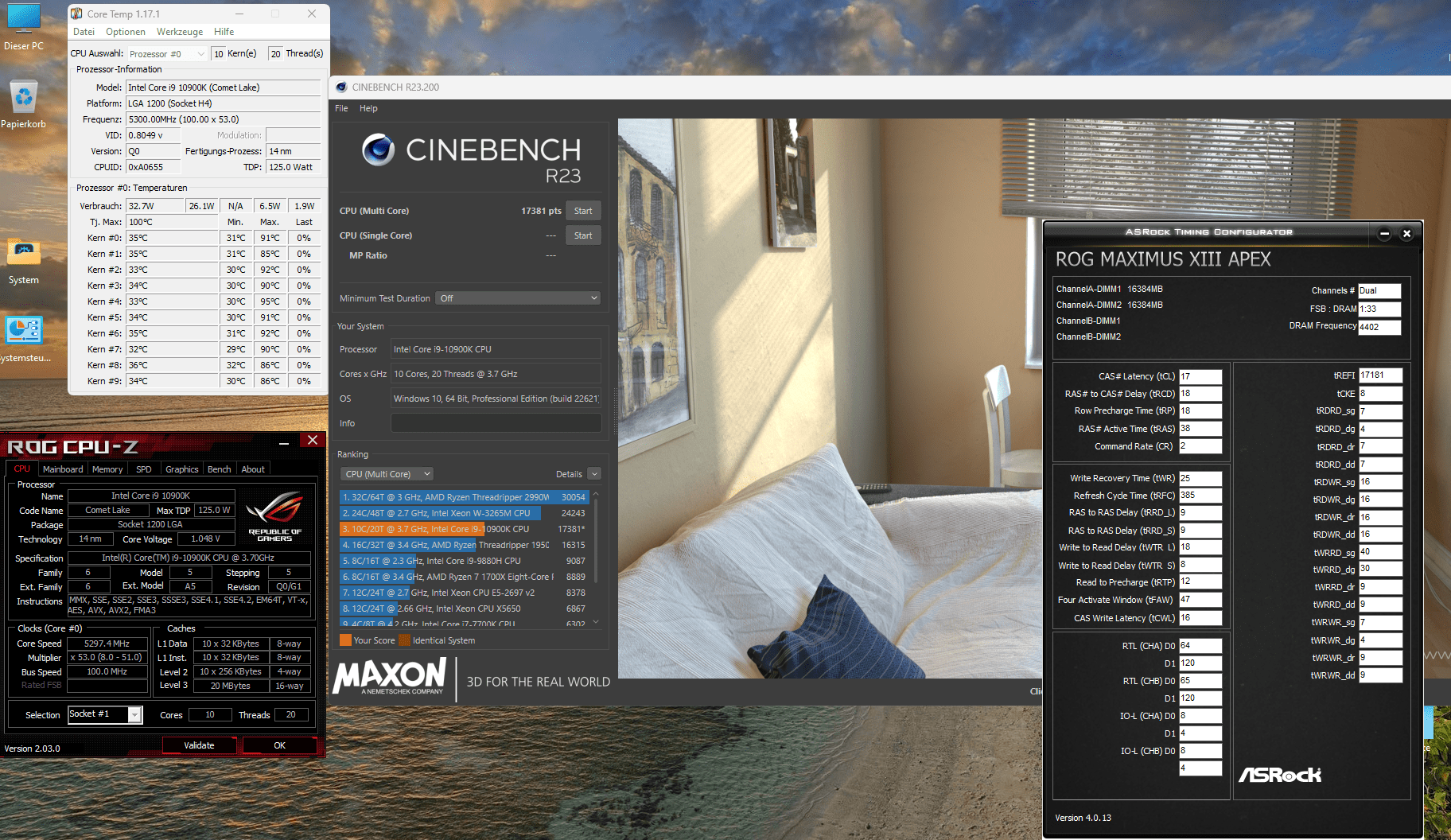The height and width of the screenshot is (840, 1451).
Task: Click the Command Rate (CR) value field
Action: point(1200,446)
